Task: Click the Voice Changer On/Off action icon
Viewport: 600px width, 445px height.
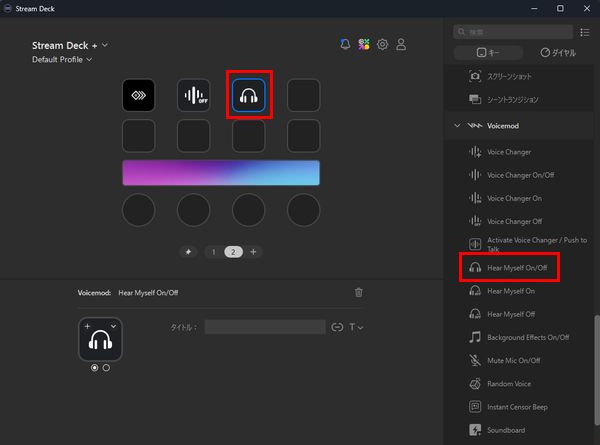Action: pos(475,175)
